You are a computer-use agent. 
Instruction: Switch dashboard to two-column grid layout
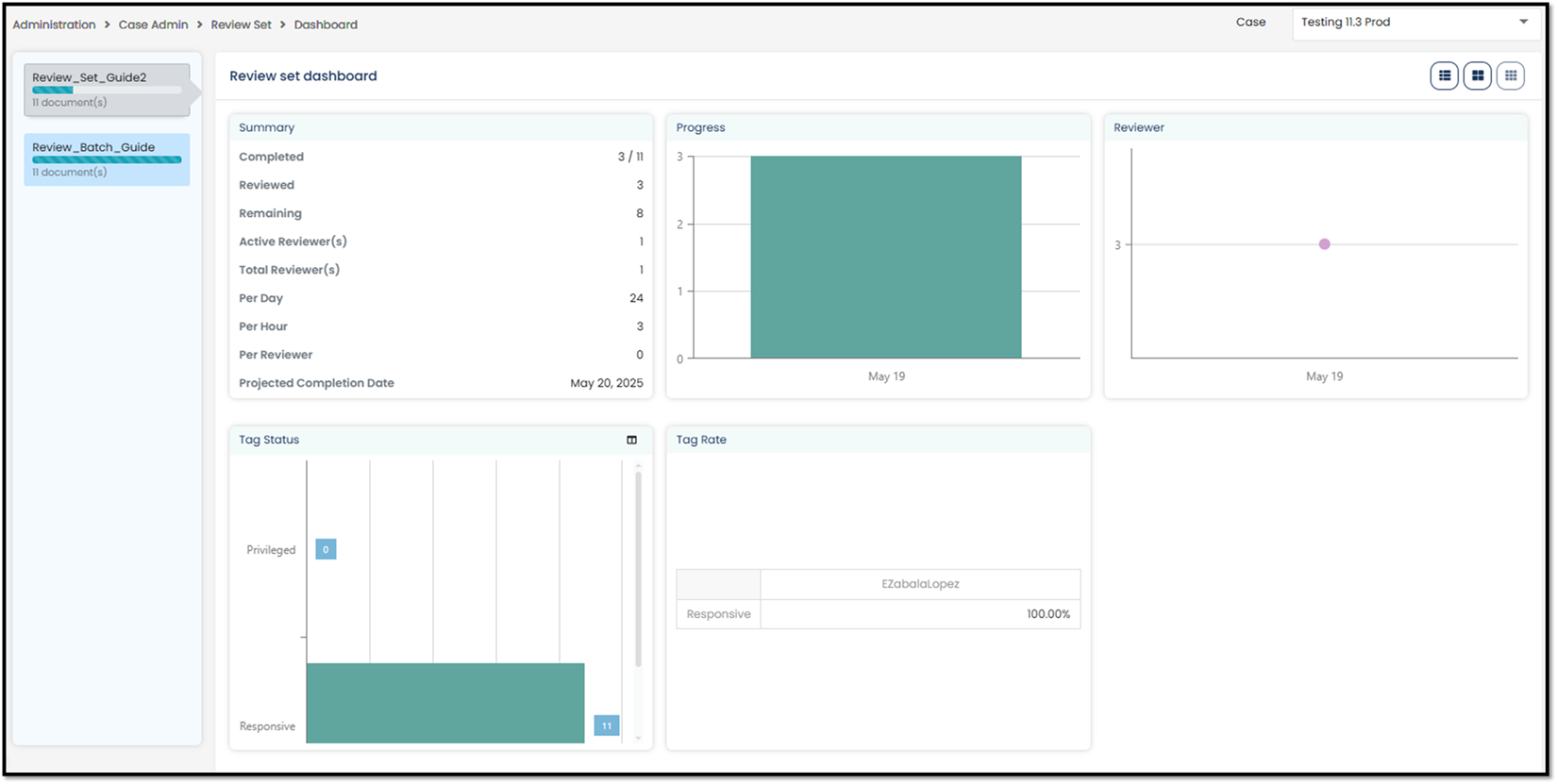pyautogui.click(x=1477, y=76)
